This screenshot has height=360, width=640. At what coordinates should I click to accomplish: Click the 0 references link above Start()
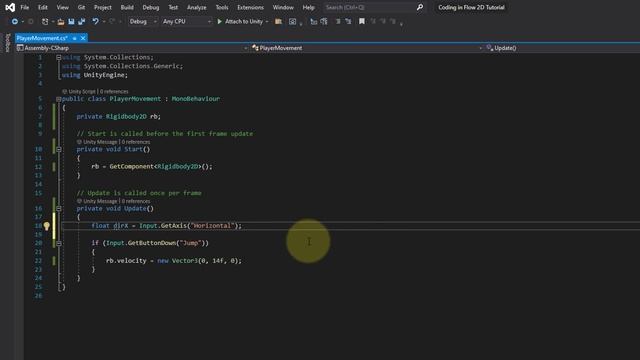pos(136,142)
